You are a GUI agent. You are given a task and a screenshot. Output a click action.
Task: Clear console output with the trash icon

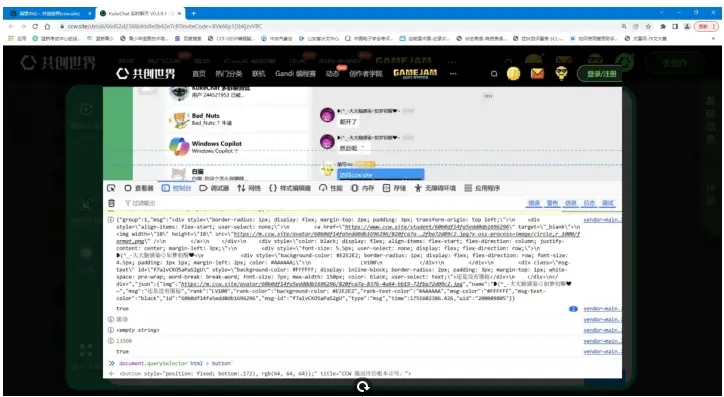coord(111,203)
